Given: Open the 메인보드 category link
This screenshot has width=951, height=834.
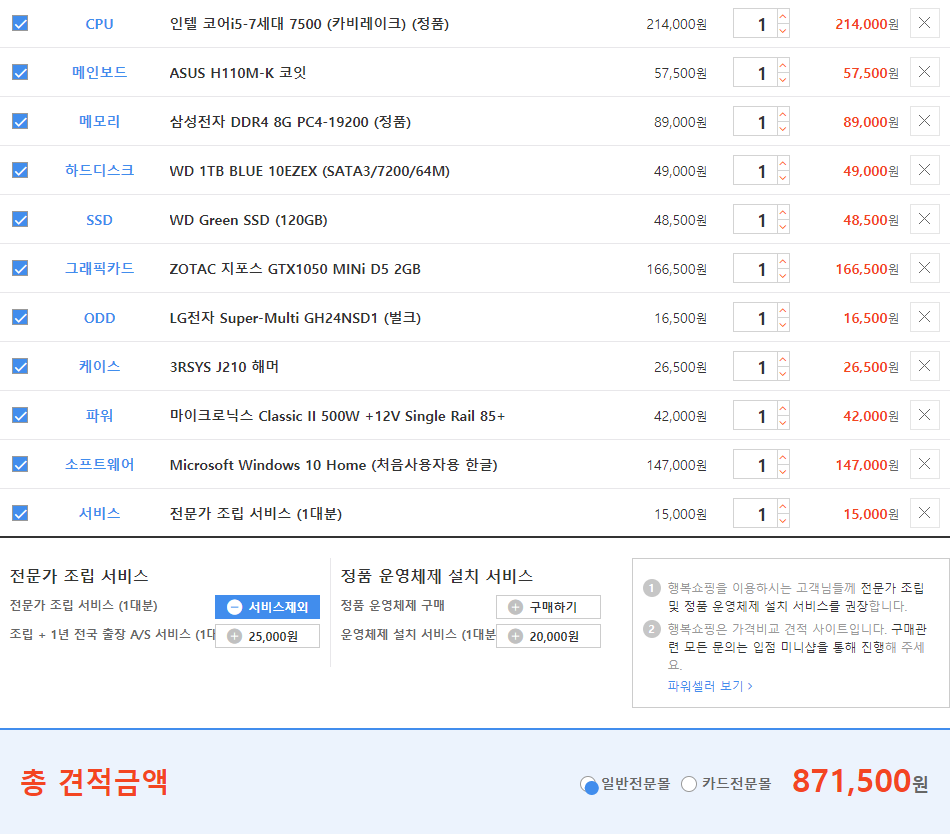Looking at the screenshot, I should click(99, 73).
